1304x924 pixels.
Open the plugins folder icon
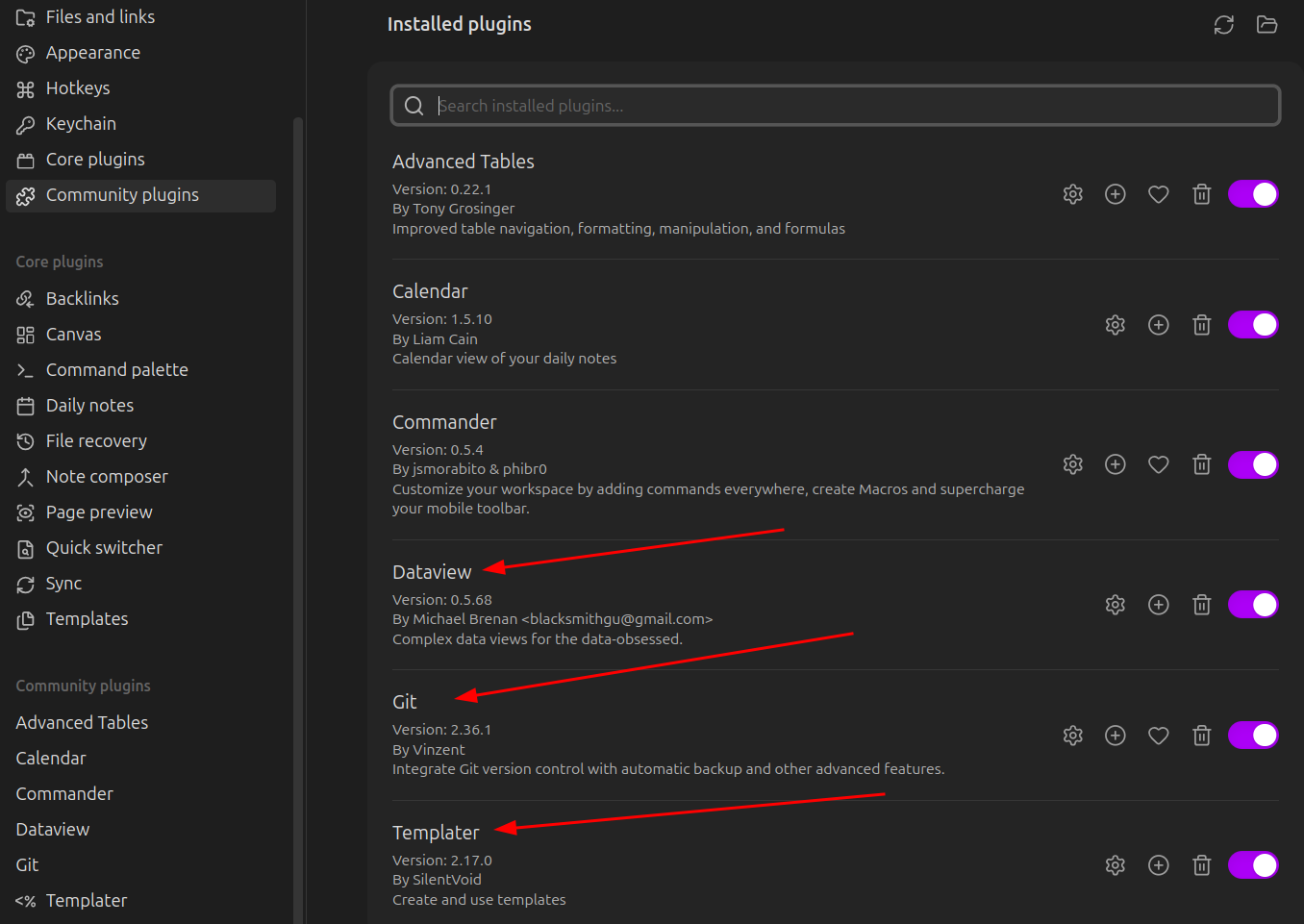(x=1266, y=25)
